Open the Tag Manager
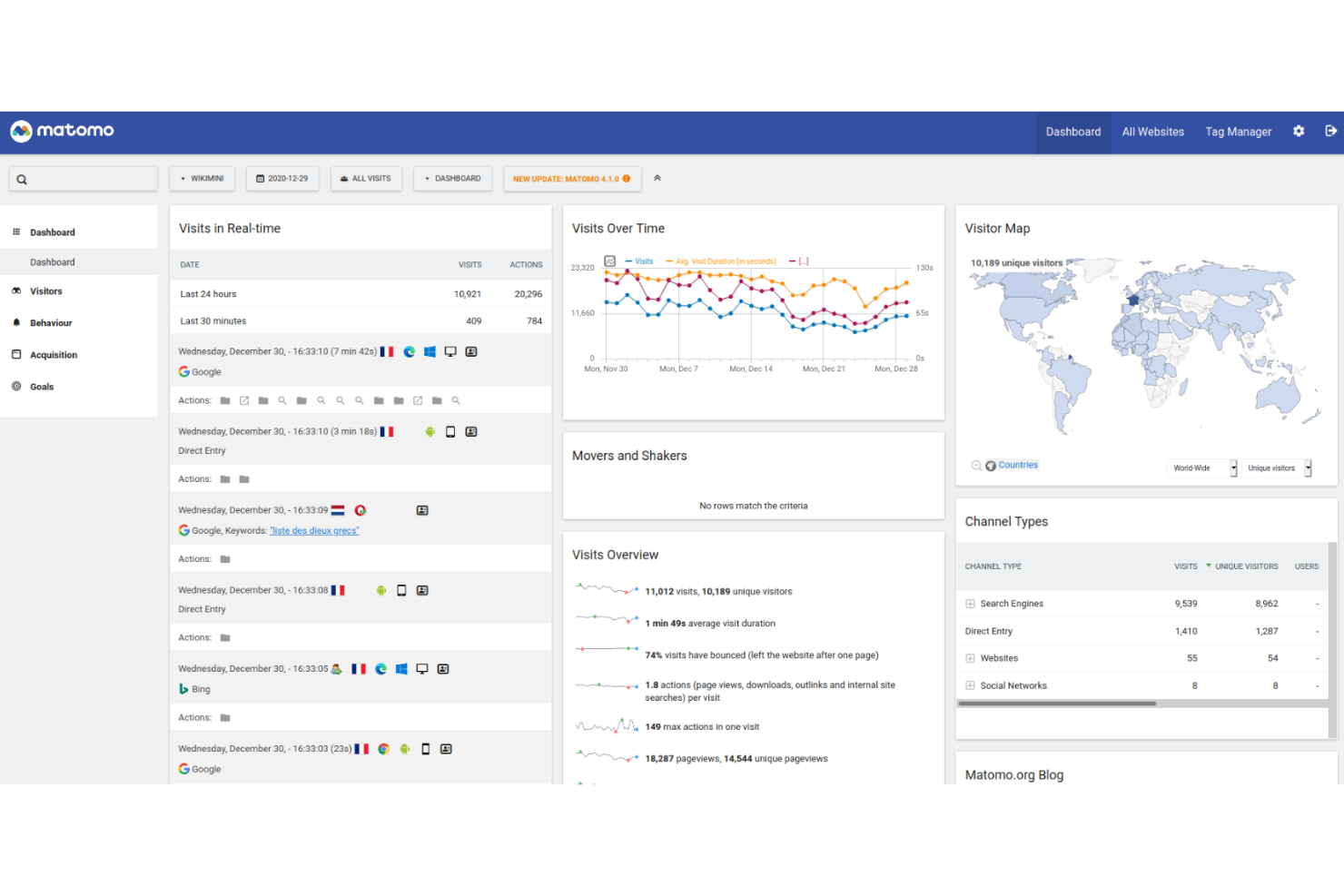 click(x=1238, y=132)
